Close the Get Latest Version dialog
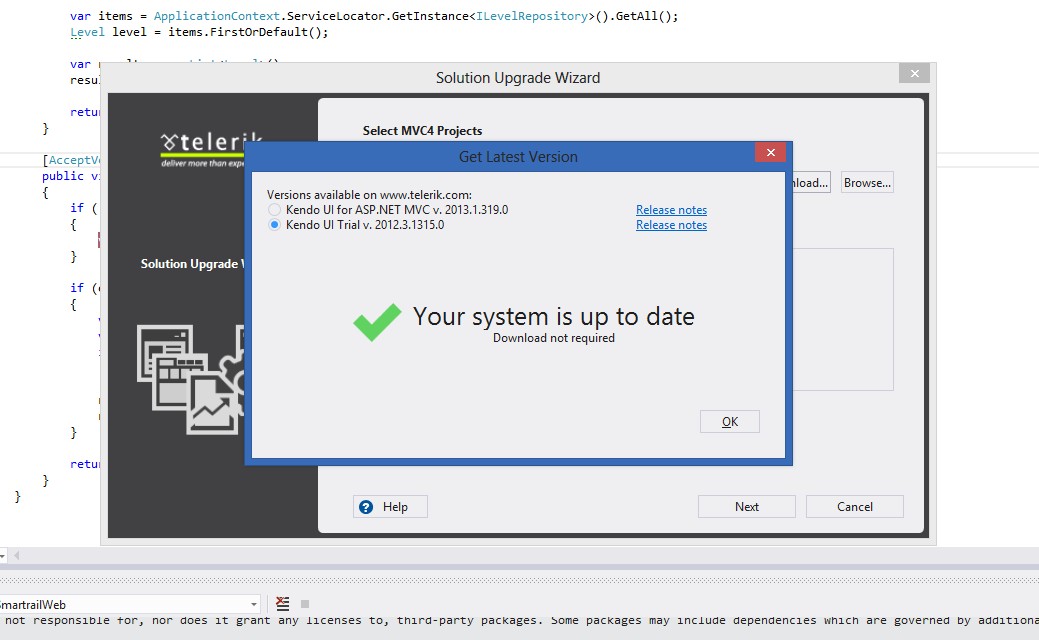1039x640 pixels. point(770,152)
